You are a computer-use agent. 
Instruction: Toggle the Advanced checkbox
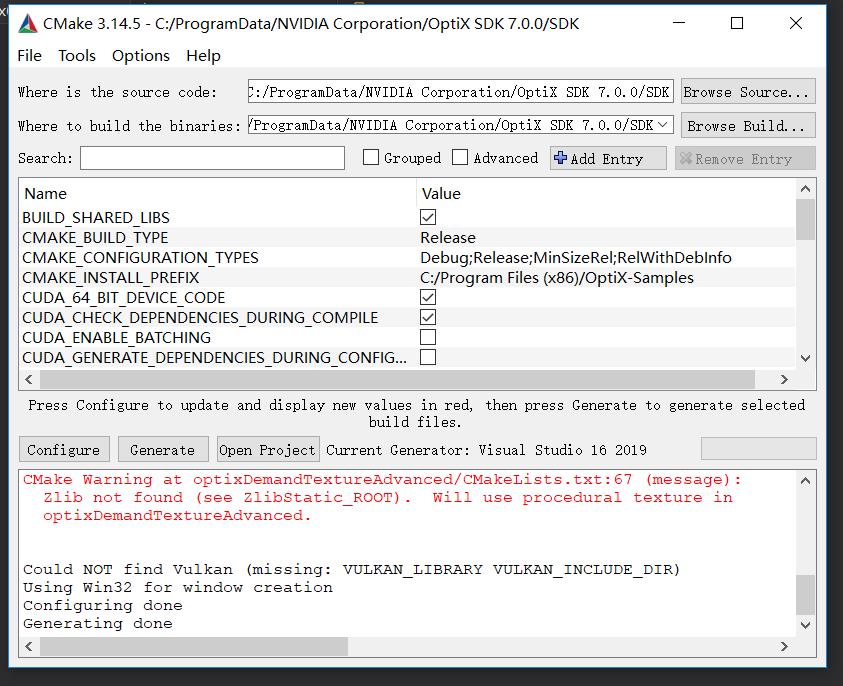460,158
